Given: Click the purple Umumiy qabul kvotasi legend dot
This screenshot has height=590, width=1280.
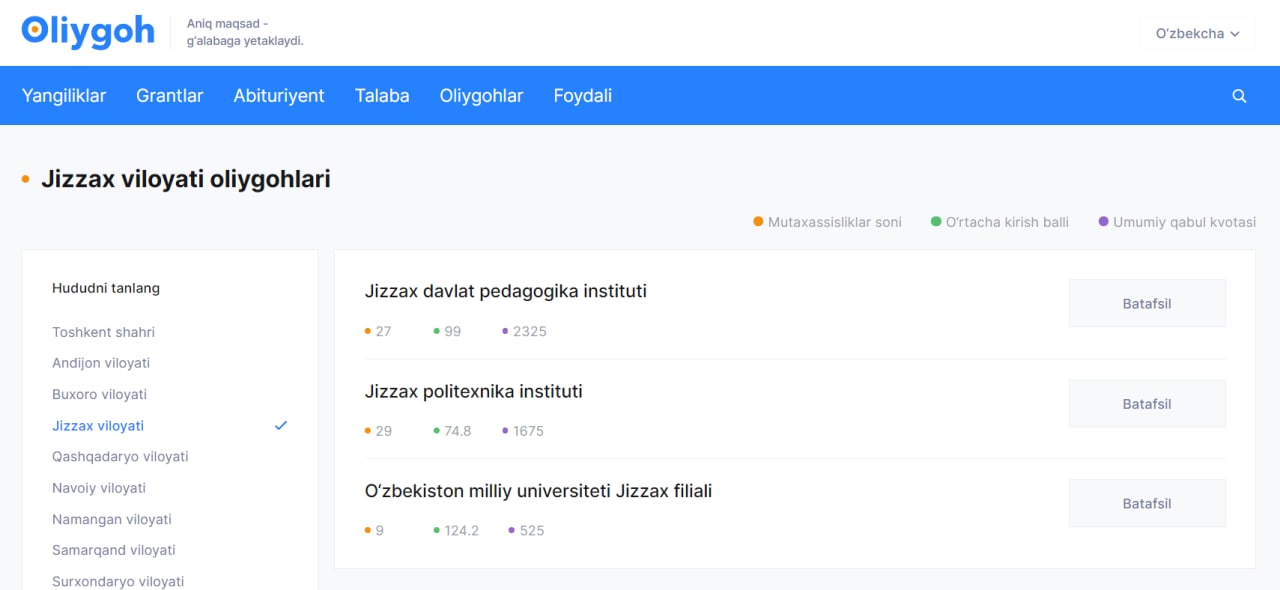Looking at the screenshot, I should [1104, 222].
